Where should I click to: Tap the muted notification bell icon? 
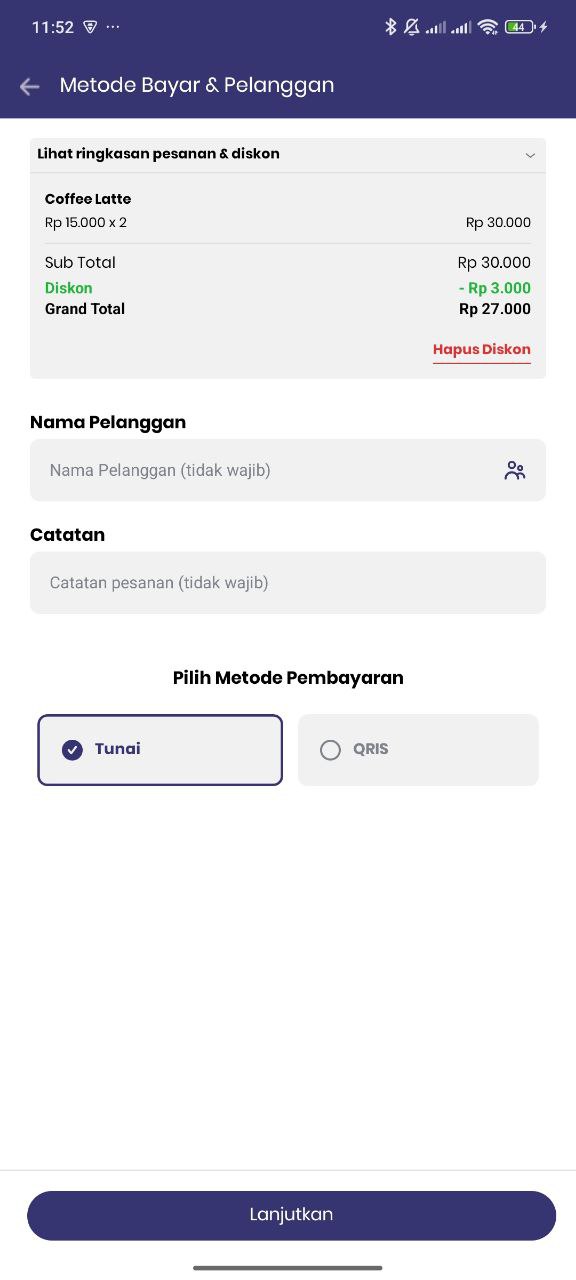coord(412,27)
